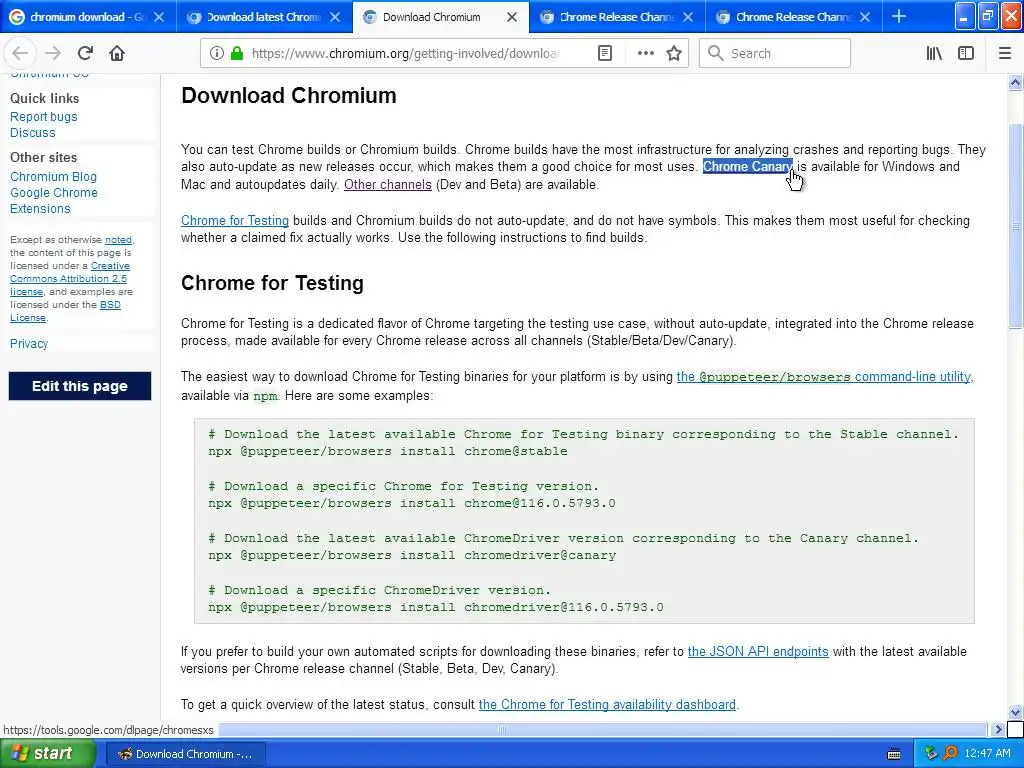Click 'install chromedriver@canary' code line

pos(412,555)
